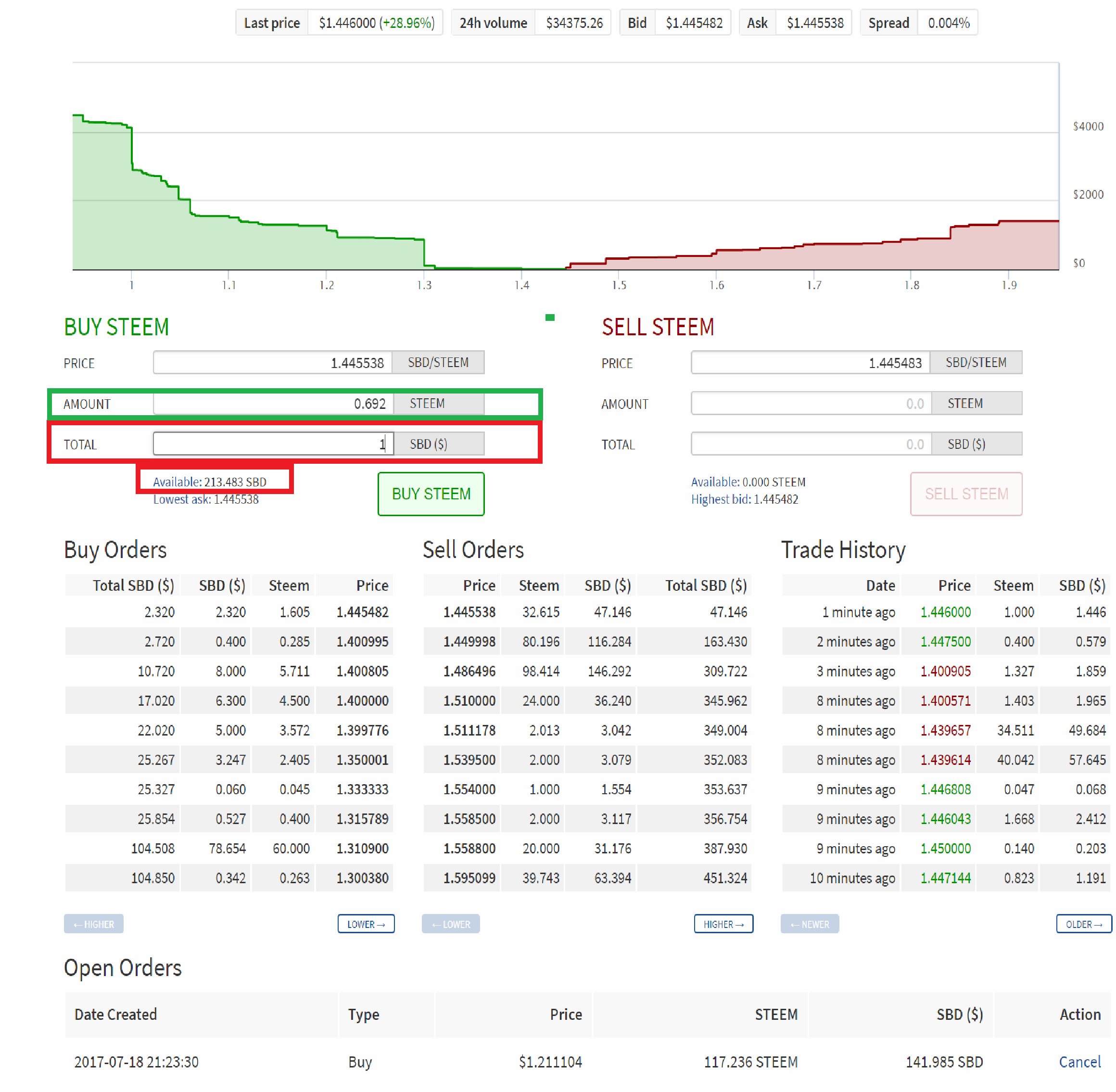The width and height of the screenshot is (1116, 1092).
Task: Cancel the open buy order
Action: [x=1079, y=1062]
